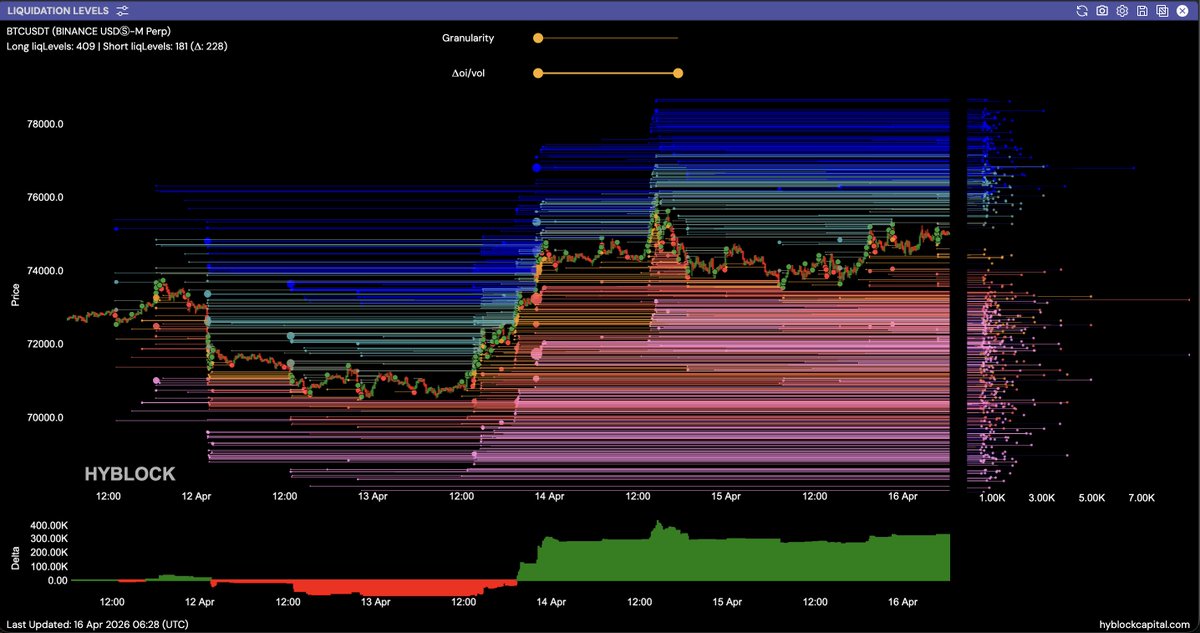Image resolution: width=1200 pixels, height=633 pixels.
Task: Click the BTCUSDT Binance Perp title
Action: point(88,31)
